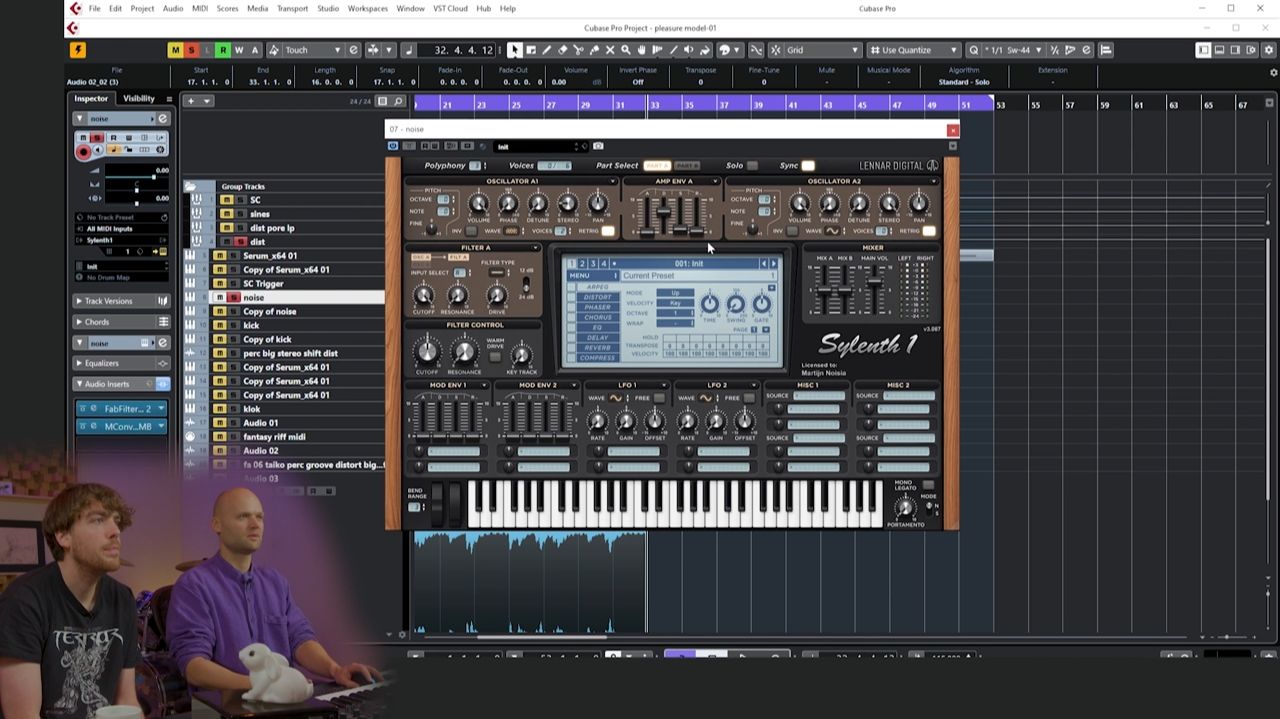The image size is (1280, 719).
Task: Select the Object Selection arrow tool
Action: [514, 50]
